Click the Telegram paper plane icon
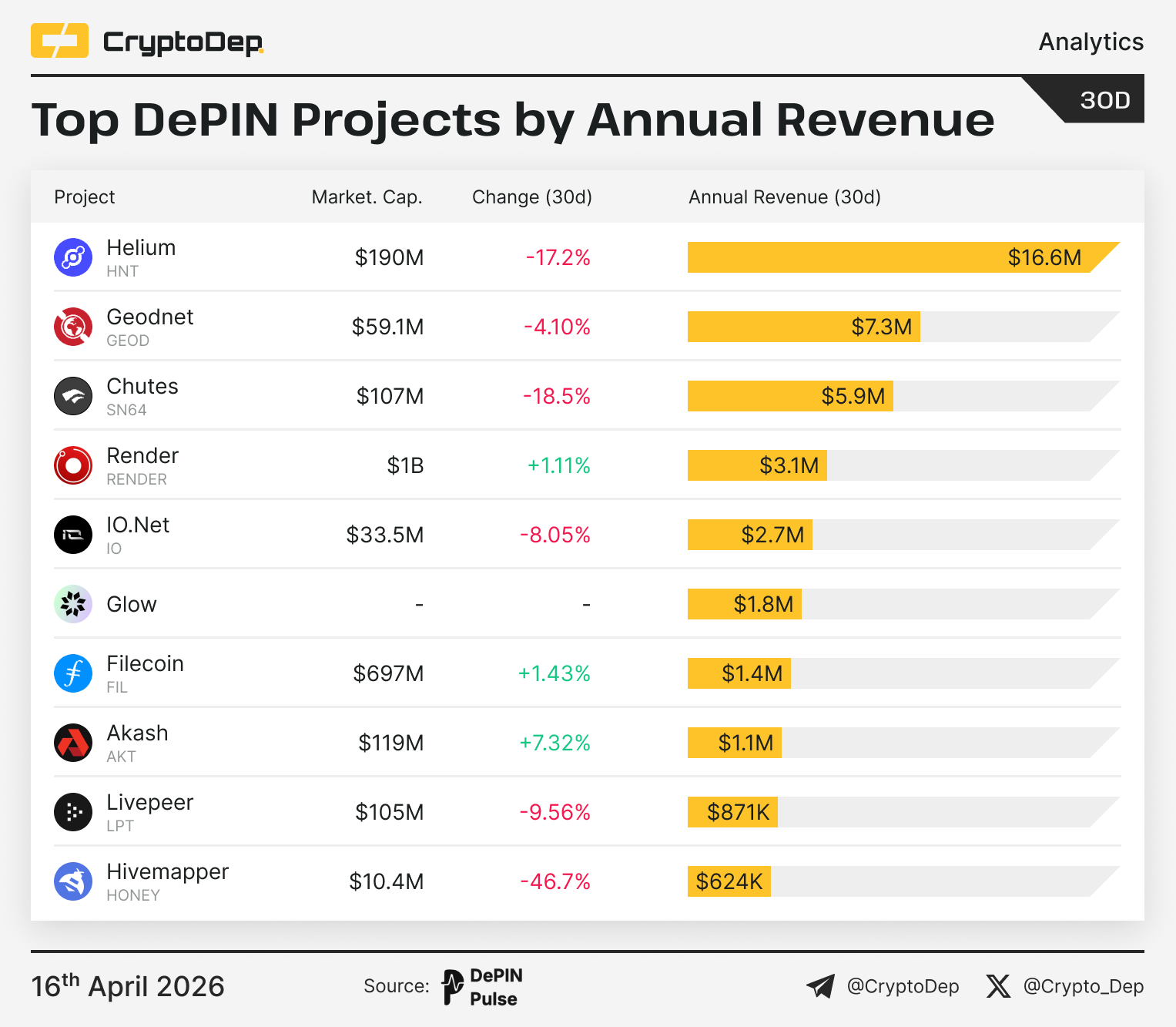This screenshot has height=1027, width=1176. point(820,986)
